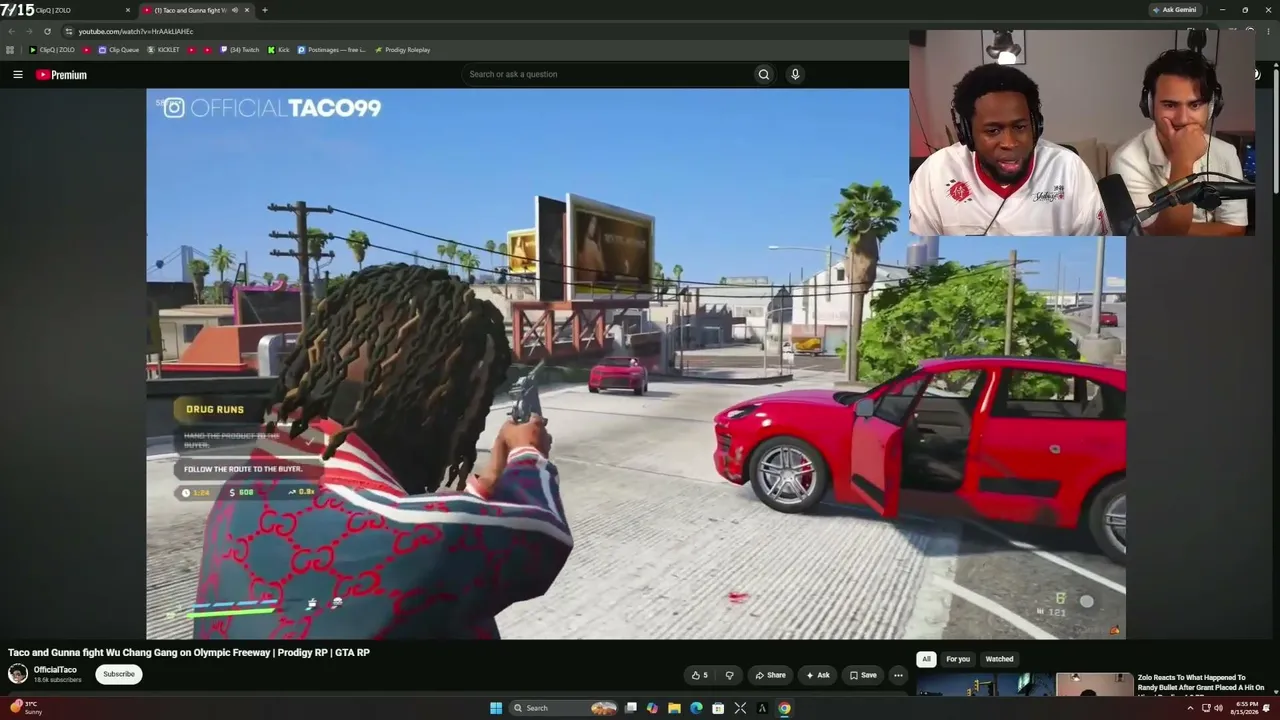The image size is (1280, 720).
Task: Open the notification bell in system tray
Action: (1267, 708)
